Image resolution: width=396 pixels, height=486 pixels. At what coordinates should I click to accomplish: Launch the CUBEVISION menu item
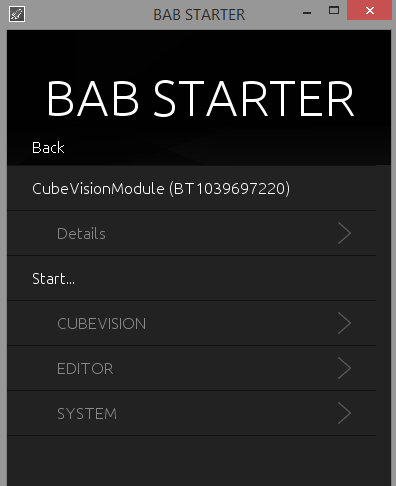192,323
